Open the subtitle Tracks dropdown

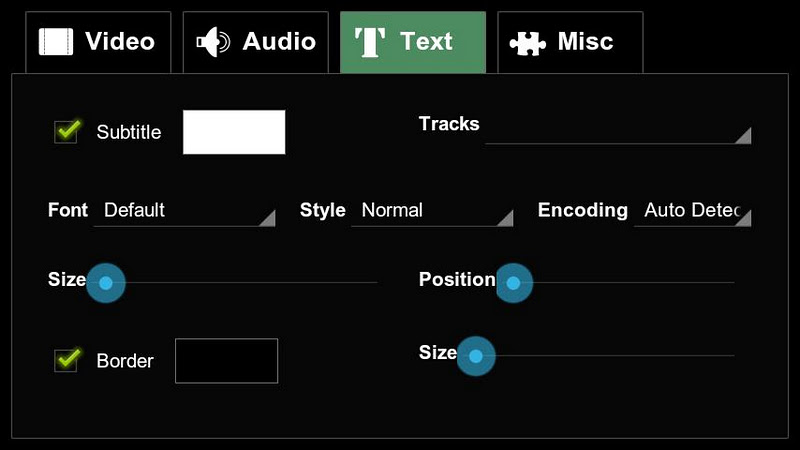tap(618, 132)
